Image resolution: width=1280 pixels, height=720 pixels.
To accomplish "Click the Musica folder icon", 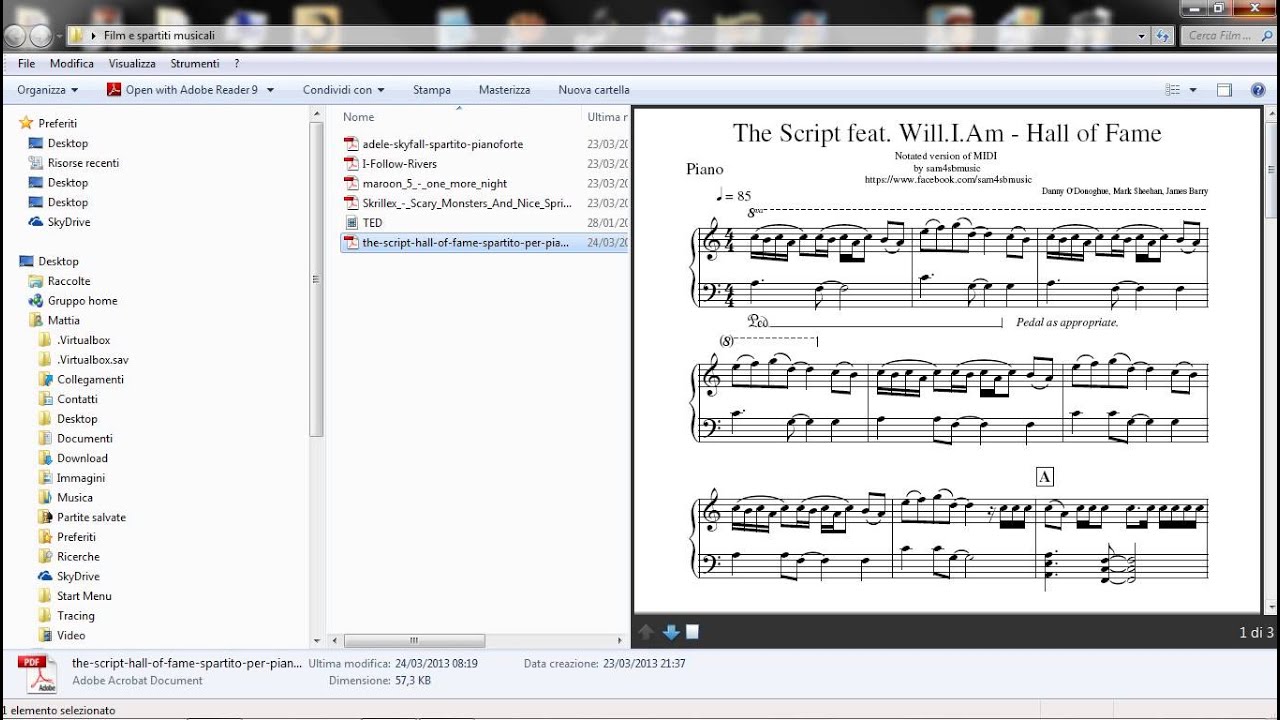I will tap(45, 498).
